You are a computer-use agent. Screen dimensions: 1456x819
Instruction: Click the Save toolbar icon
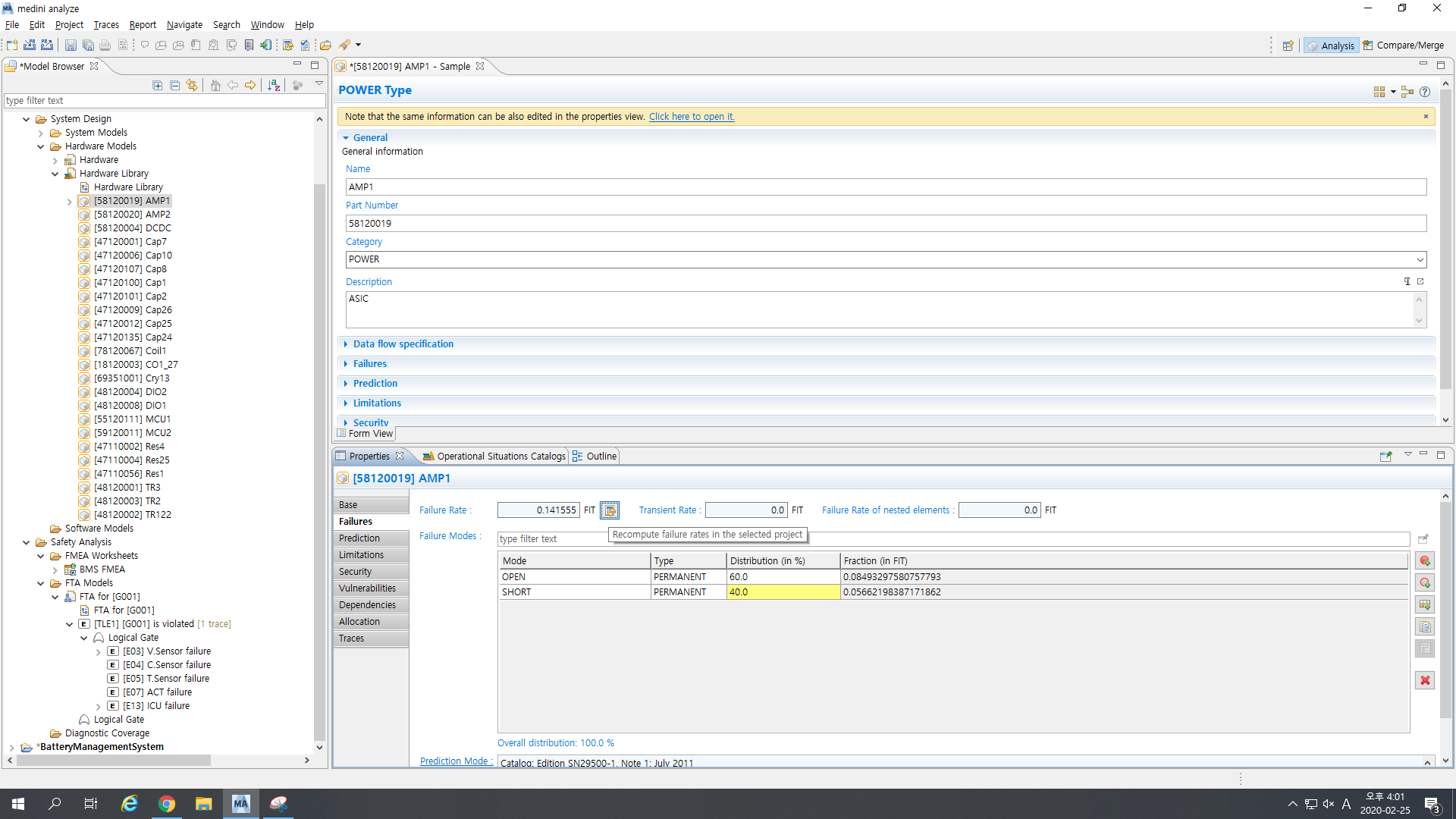71,45
